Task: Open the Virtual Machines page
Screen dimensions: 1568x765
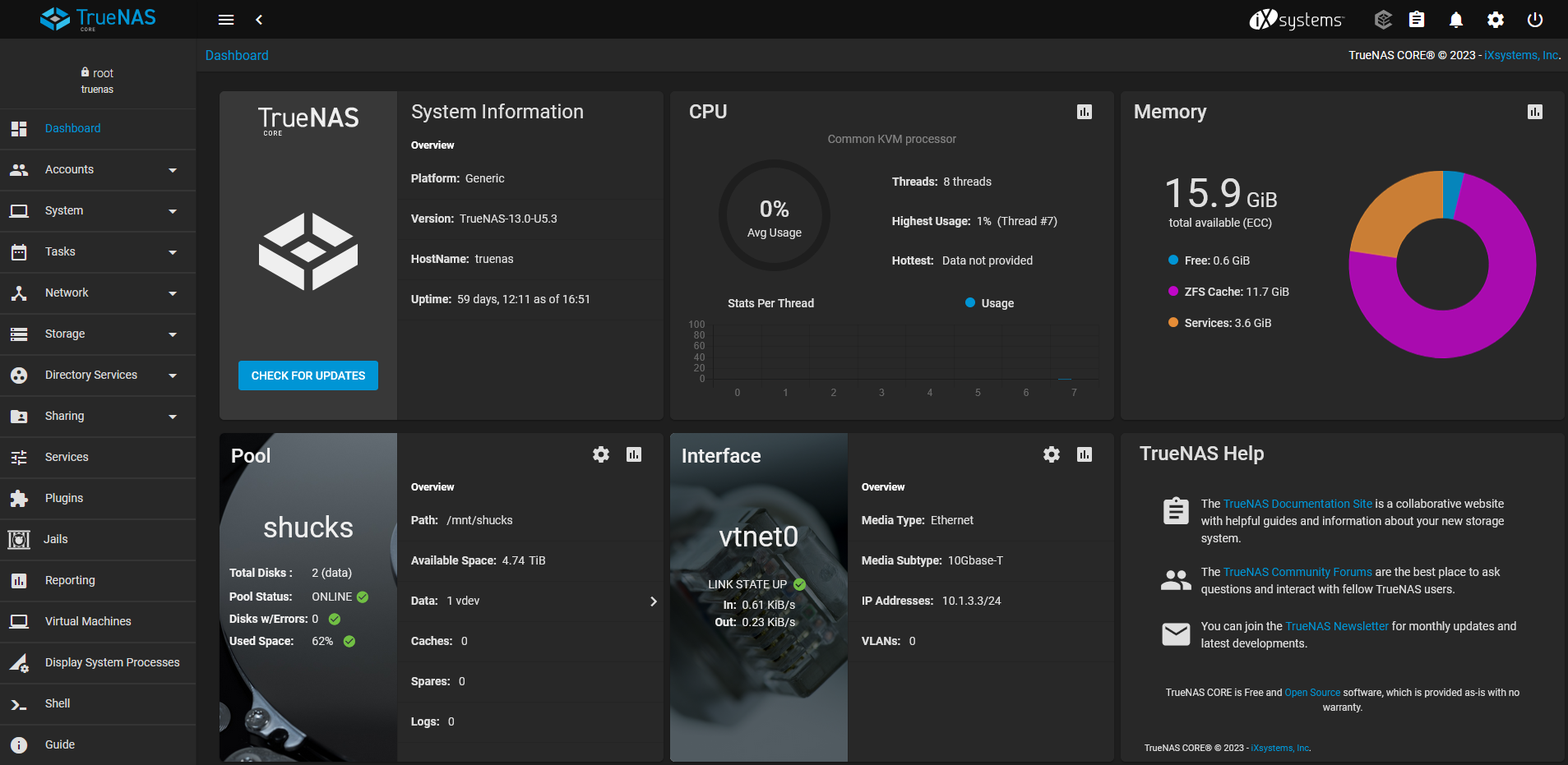Action: [87, 621]
